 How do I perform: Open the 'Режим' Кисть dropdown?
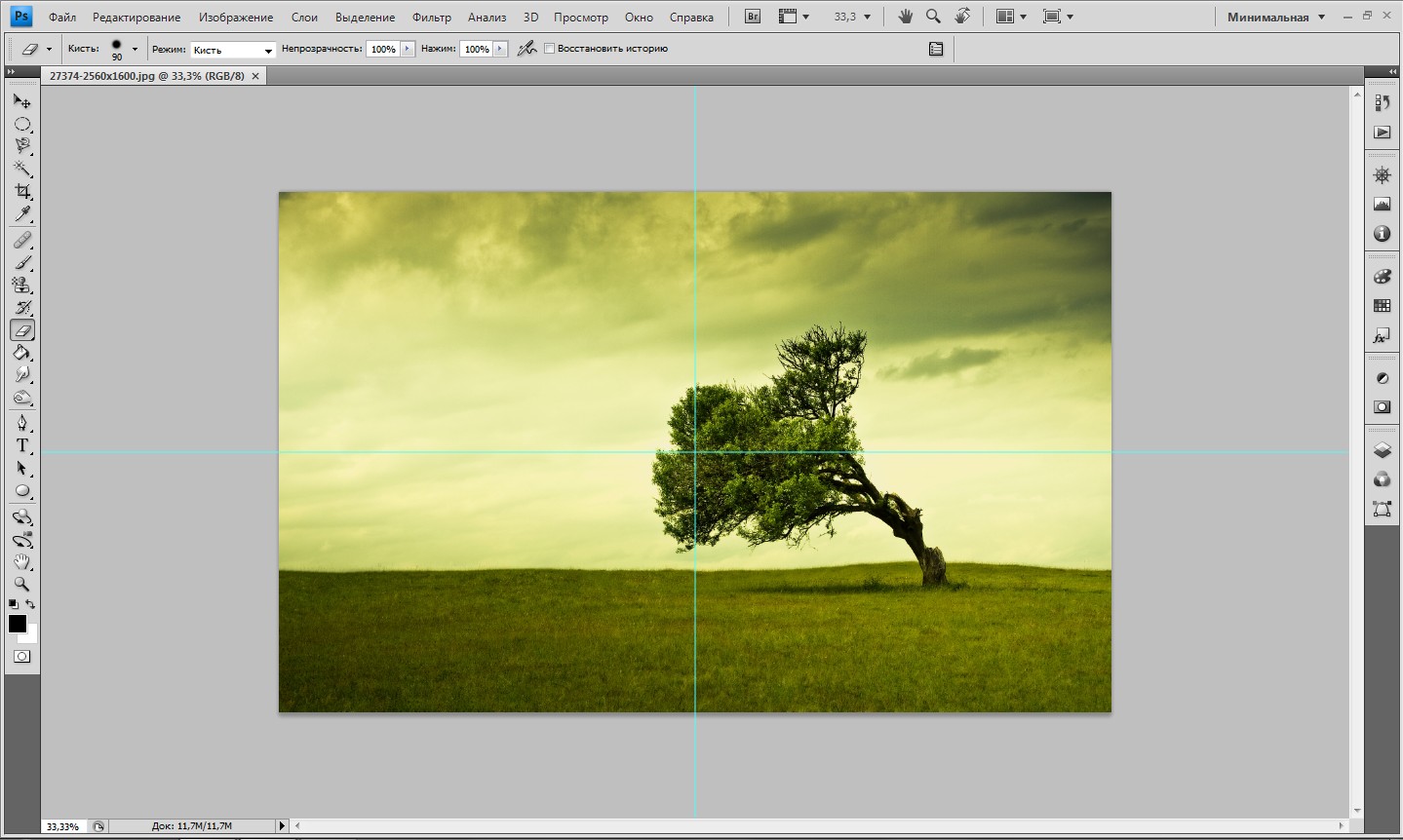[x=233, y=50]
